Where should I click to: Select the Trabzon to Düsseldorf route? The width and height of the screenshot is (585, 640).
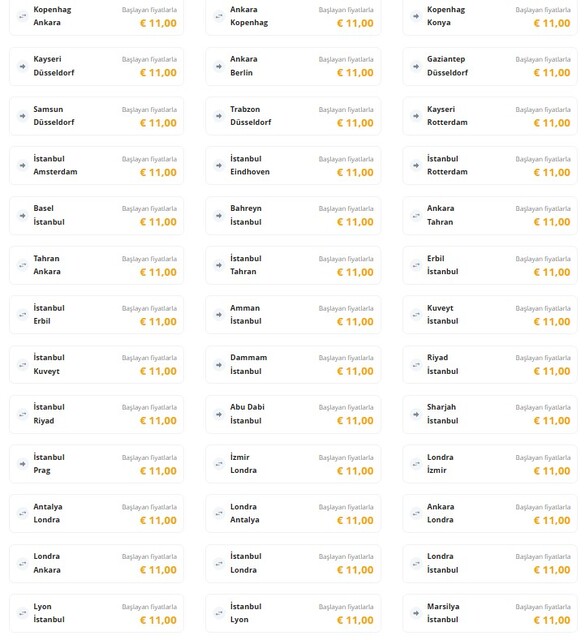click(x=293, y=116)
